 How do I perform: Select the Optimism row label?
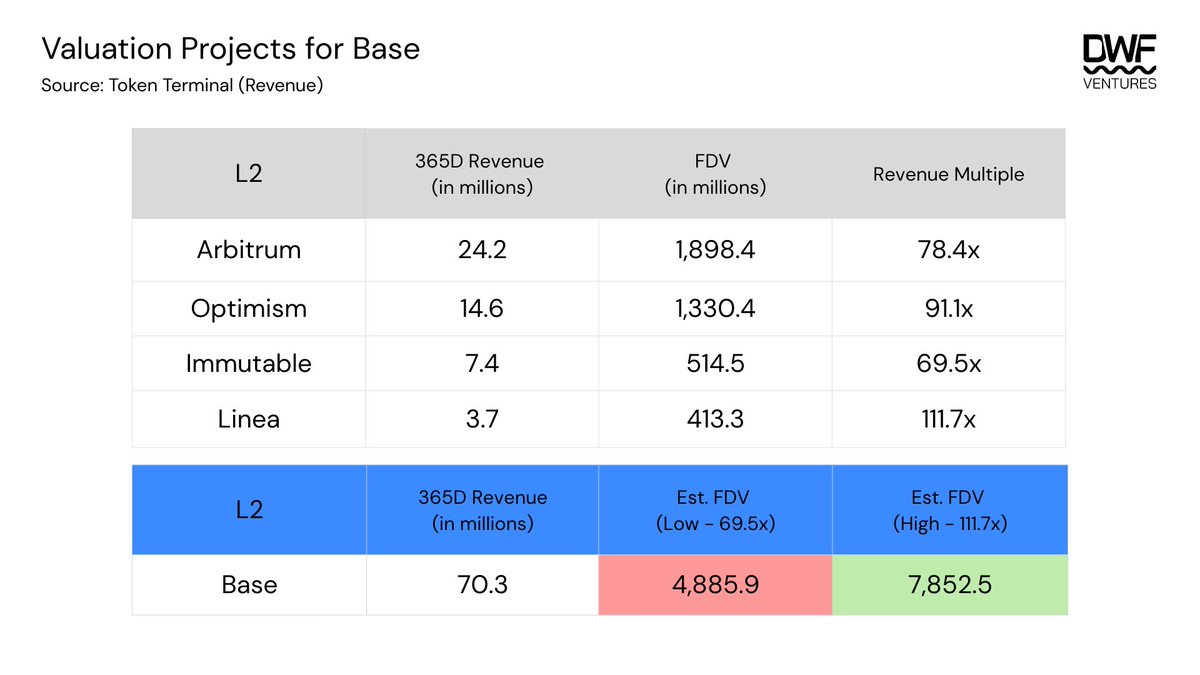247,308
